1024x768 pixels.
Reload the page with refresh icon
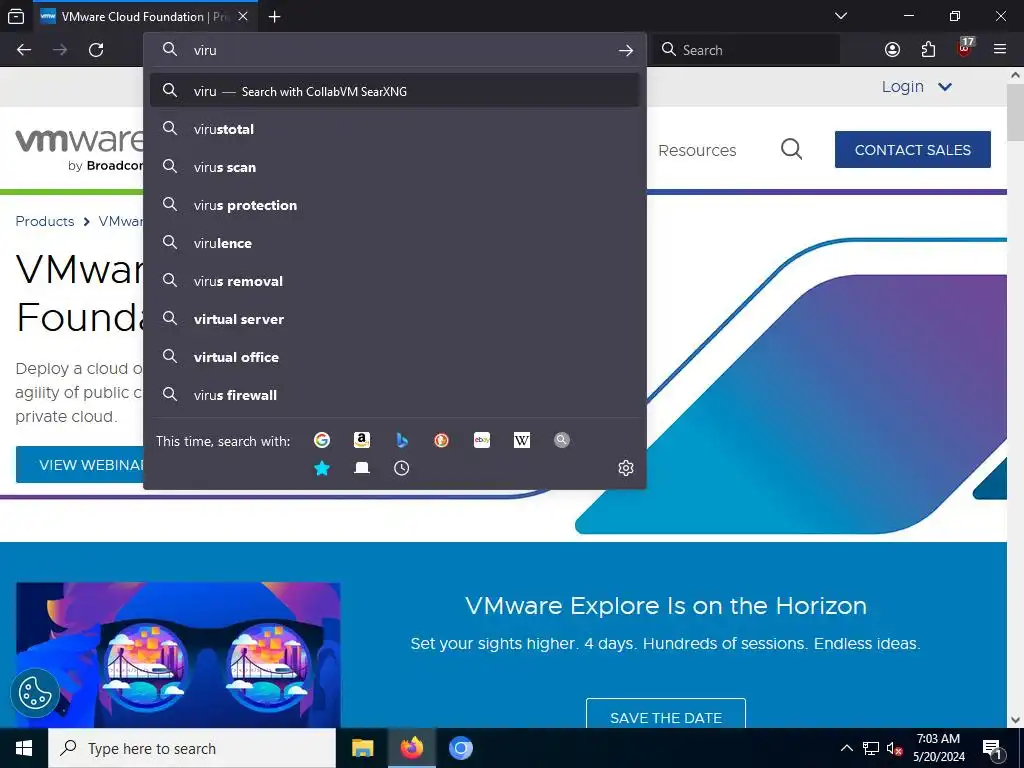coord(96,50)
